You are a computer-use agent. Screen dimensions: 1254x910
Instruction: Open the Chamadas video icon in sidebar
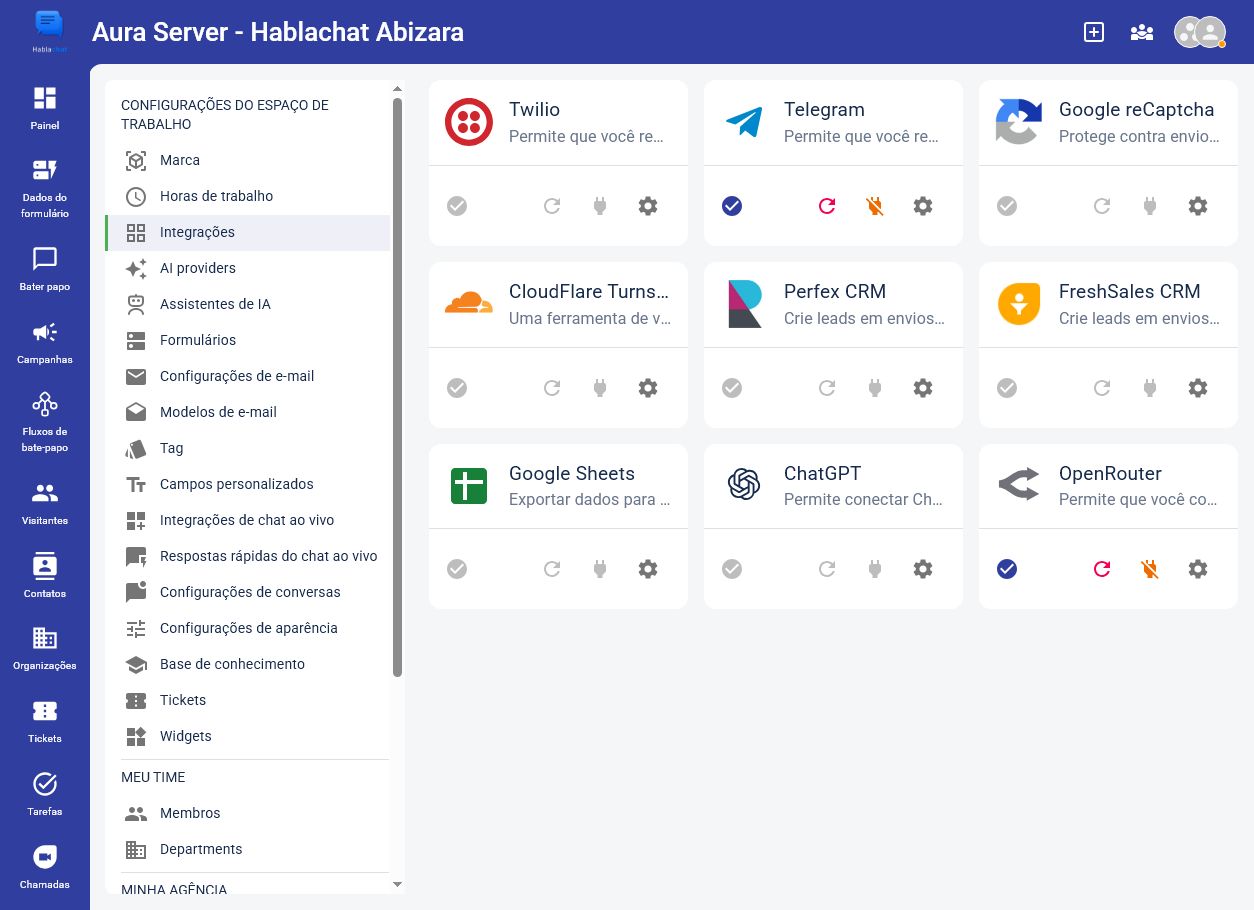tap(45, 867)
